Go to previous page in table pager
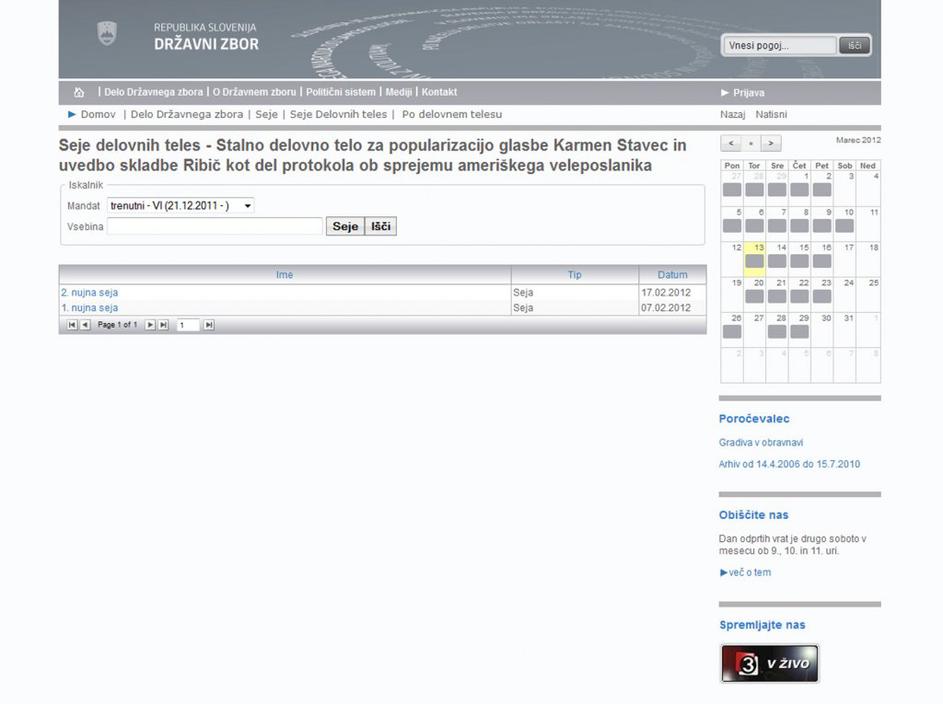Image resolution: width=943 pixels, height=704 pixels. pyautogui.click(x=85, y=325)
